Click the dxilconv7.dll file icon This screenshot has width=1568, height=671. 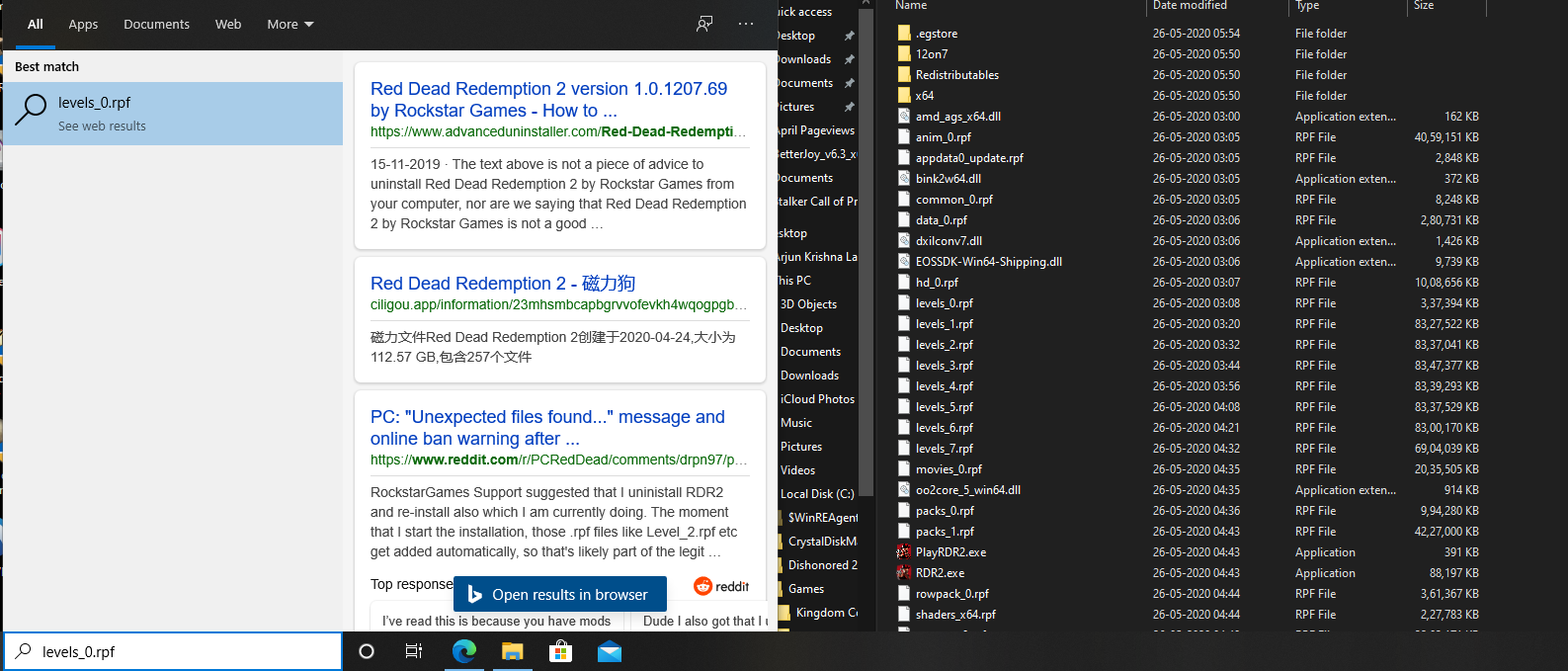click(x=903, y=240)
